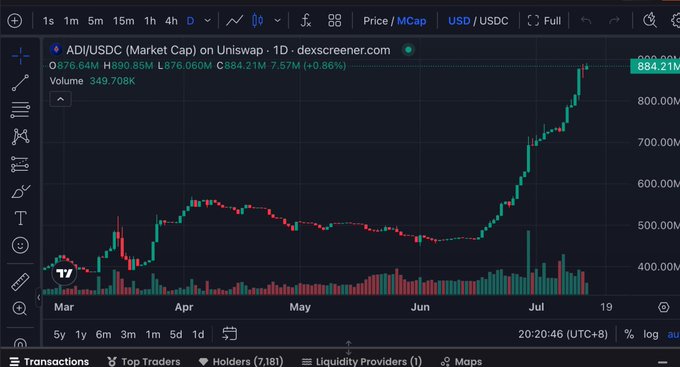Click the 20:20:46 (UTC+8) timezone
Screen dimensions: 680x367
point(563,334)
